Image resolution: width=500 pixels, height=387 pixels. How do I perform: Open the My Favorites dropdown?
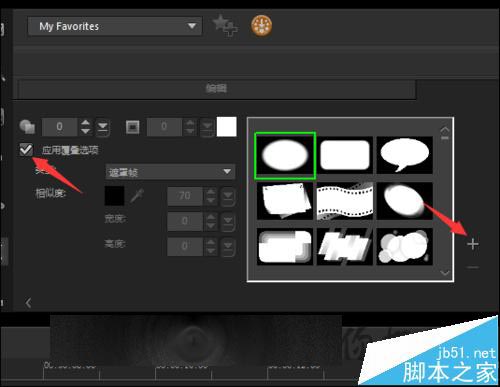tap(115, 26)
